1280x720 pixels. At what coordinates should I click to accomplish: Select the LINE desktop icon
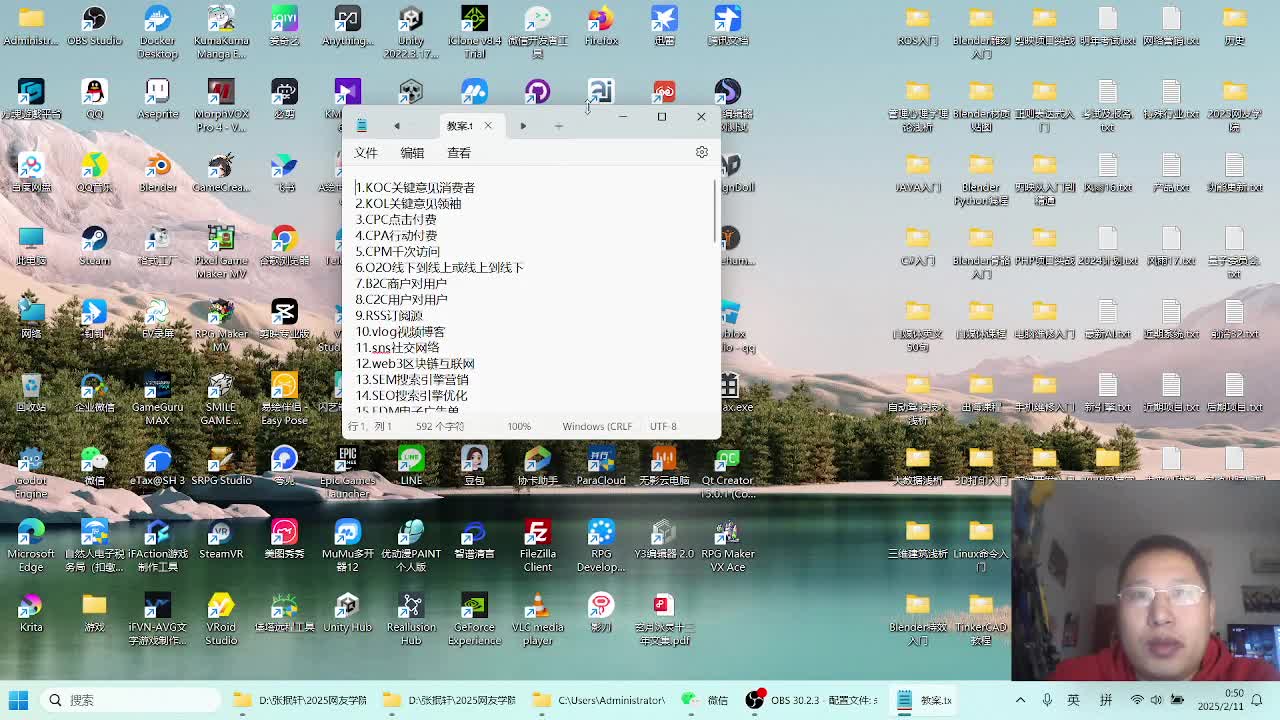point(411,466)
